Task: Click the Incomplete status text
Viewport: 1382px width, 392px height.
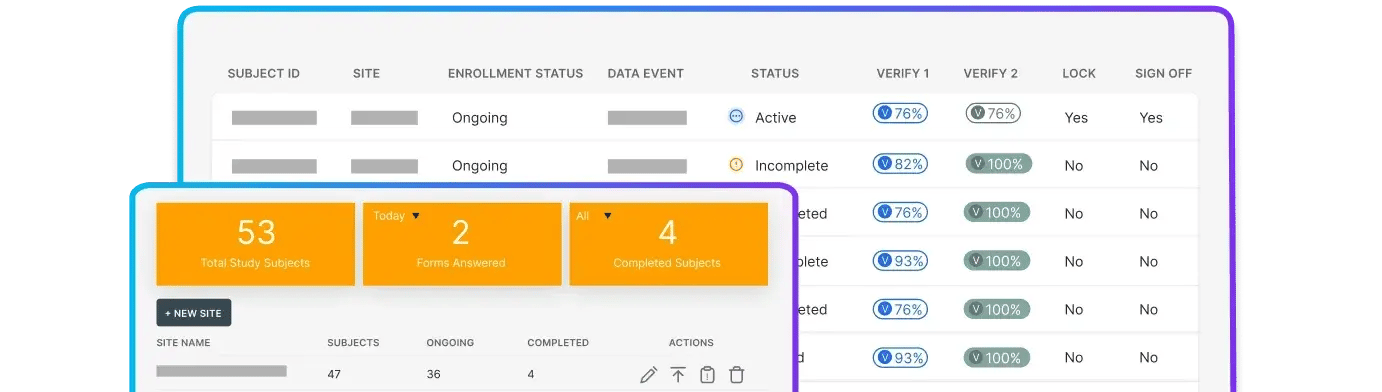Action: (x=791, y=165)
